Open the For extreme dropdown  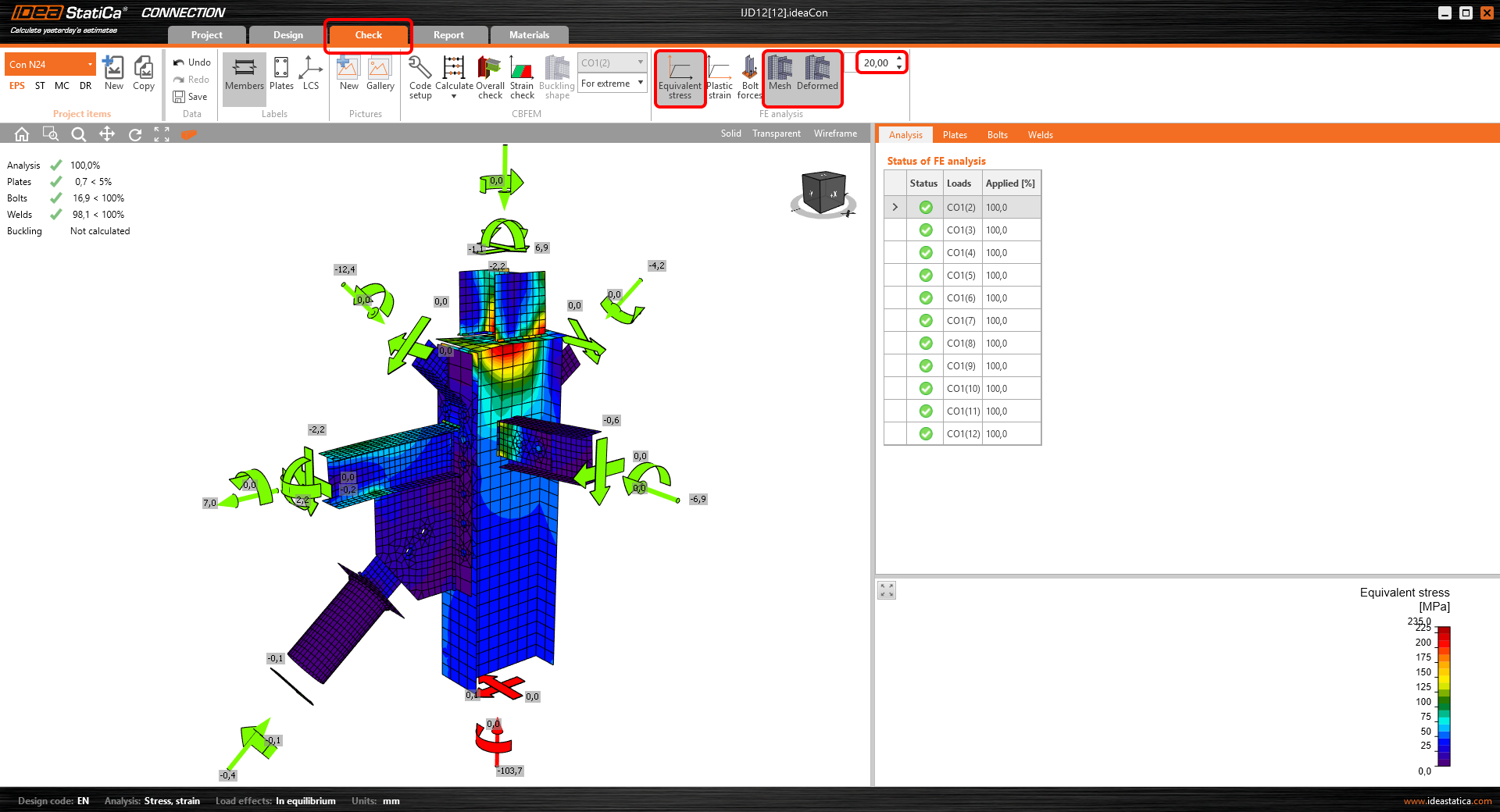click(x=612, y=84)
